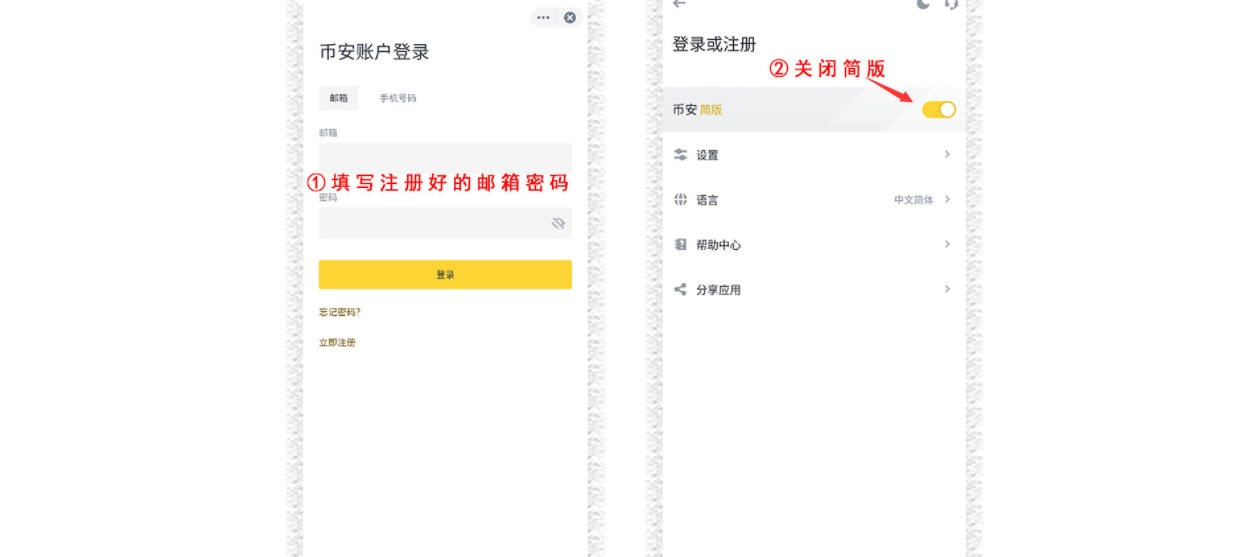Screen dimensions: 1250x557
Task: Expand the 帮助中心 row chevron
Action: [x=947, y=245]
